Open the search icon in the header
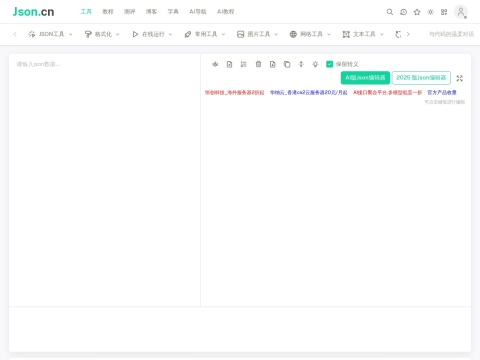Image resolution: width=480 pixels, height=360 pixels. [x=389, y=12]
